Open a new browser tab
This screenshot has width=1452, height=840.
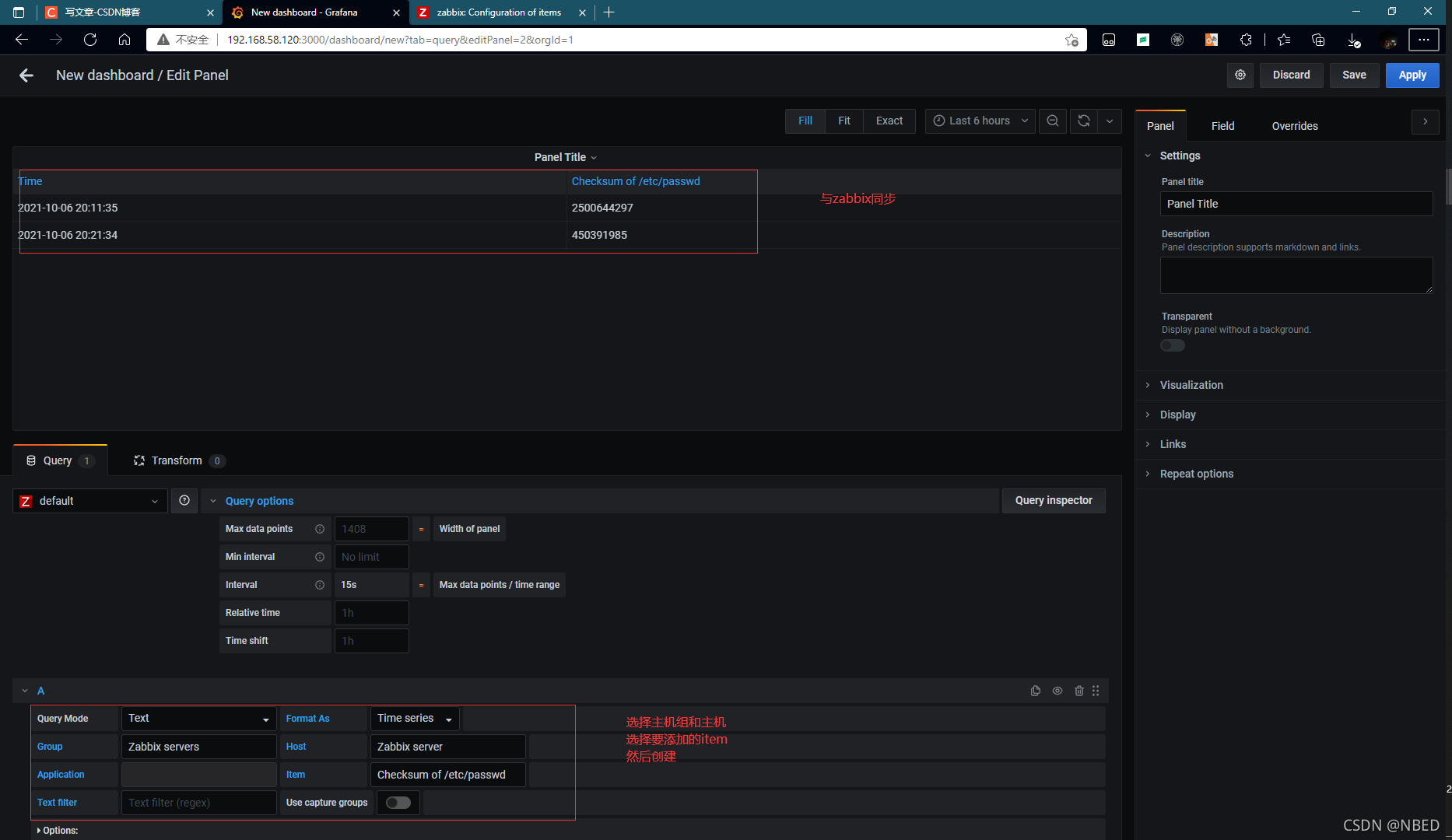609,12
